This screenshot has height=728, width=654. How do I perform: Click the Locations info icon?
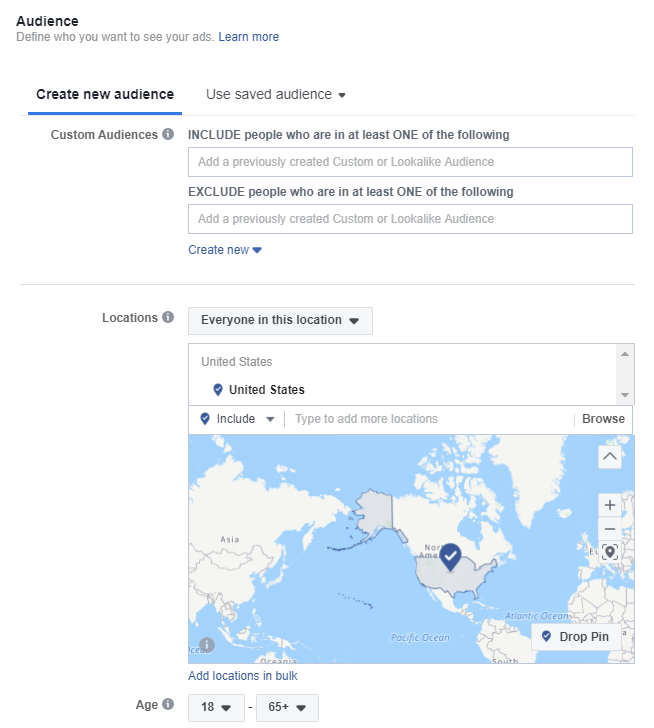(169, 318)
